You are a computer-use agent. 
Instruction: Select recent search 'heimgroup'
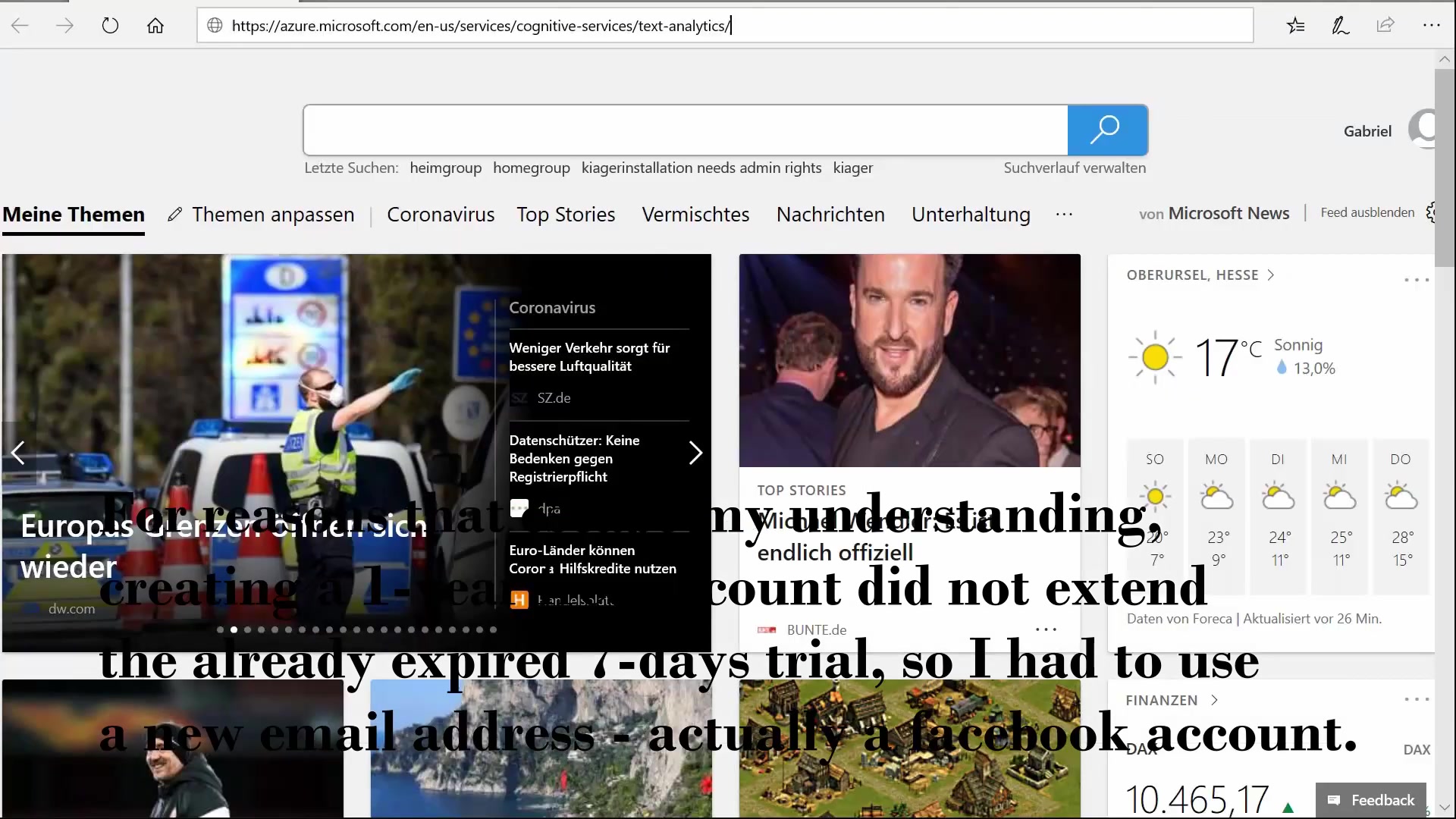(x=446, y=168)
